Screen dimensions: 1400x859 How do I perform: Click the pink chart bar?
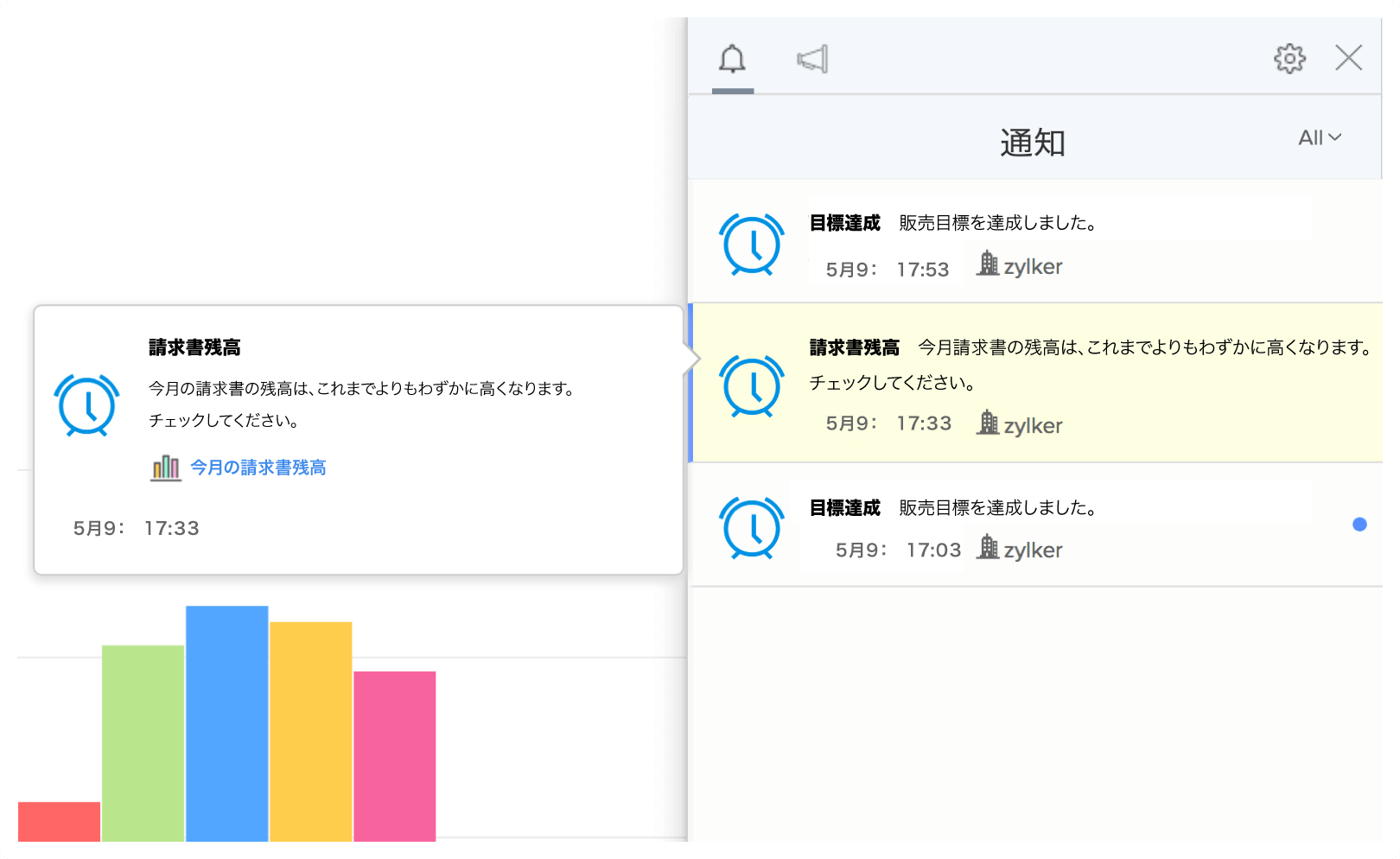394,755
